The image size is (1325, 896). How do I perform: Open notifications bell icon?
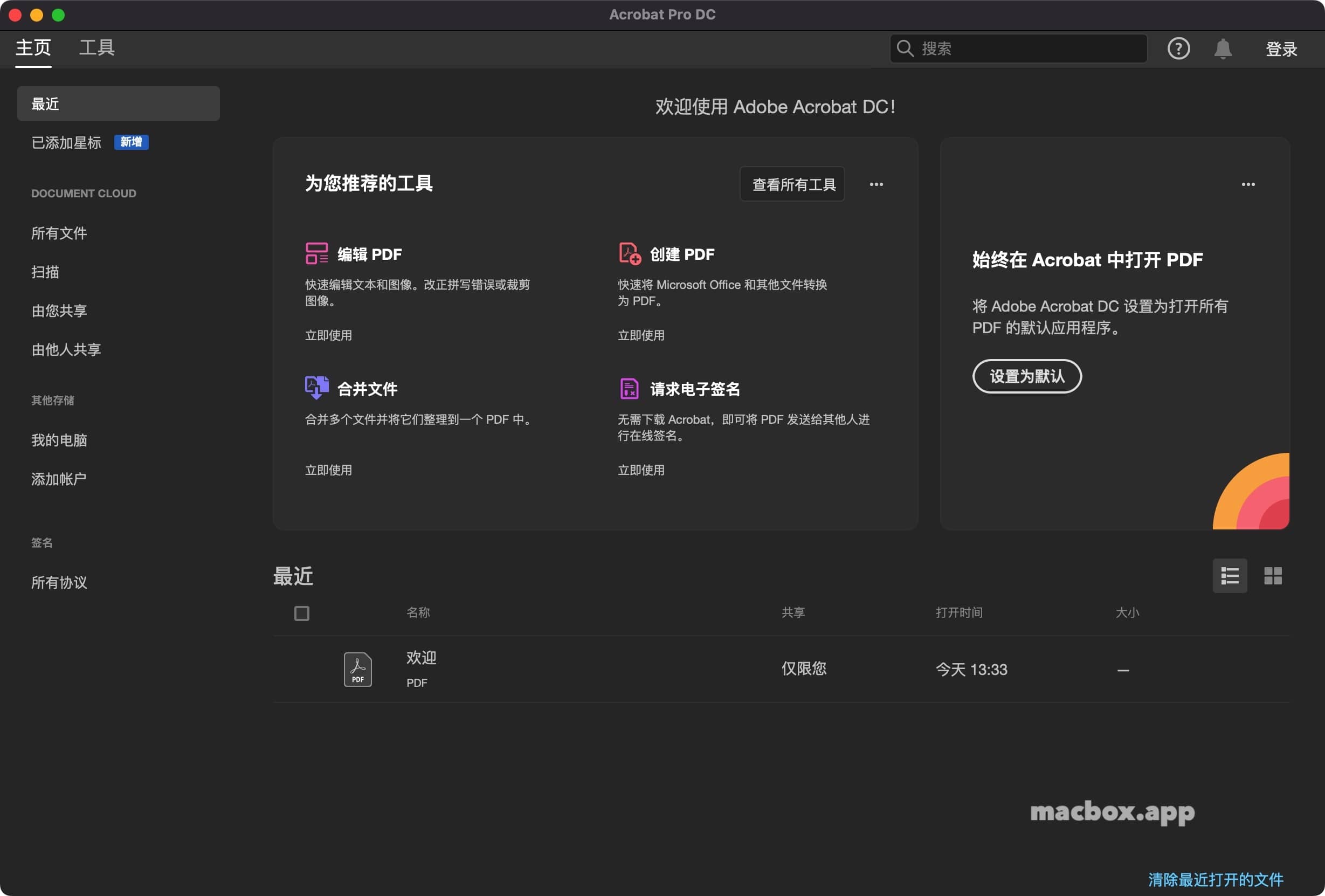1223,49
